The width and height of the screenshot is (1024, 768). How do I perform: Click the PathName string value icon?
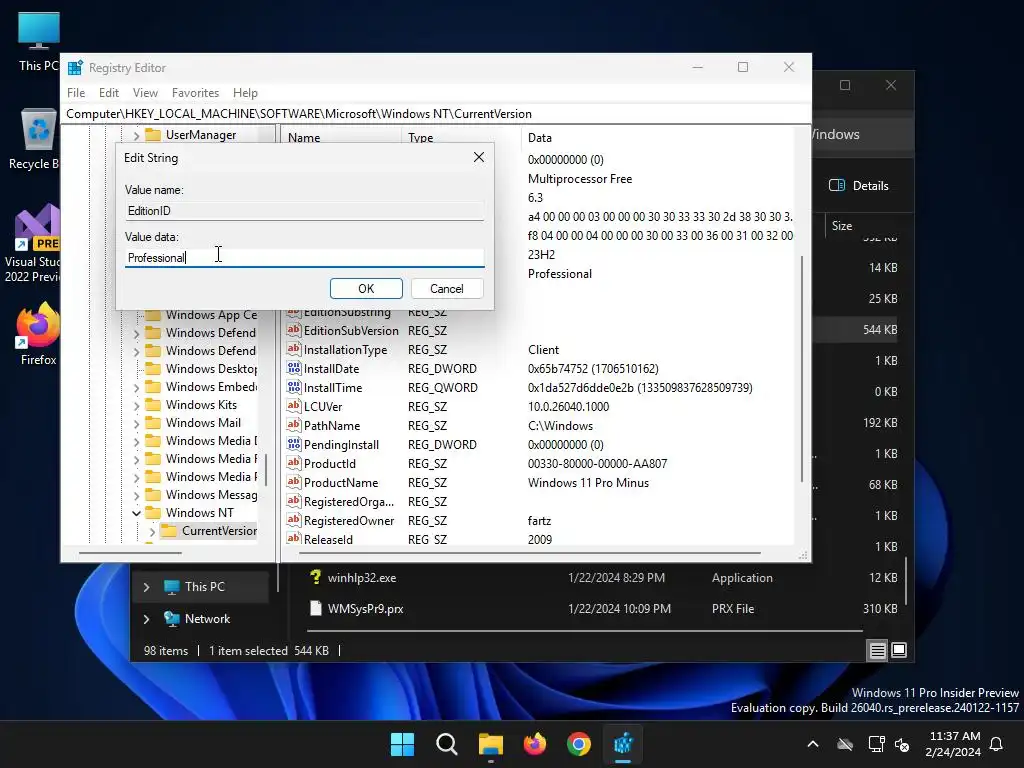click(x=294, y=425)
